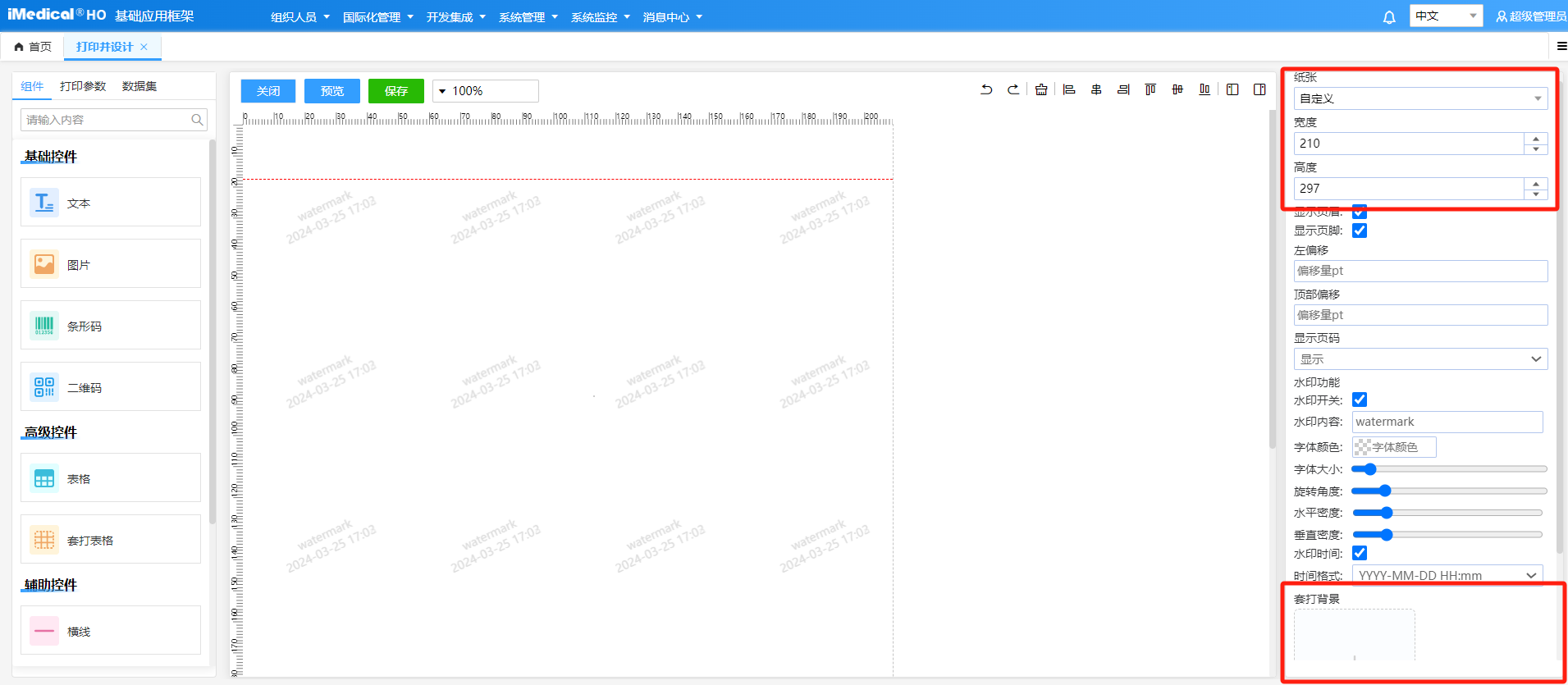Open the 字体颜色 color picker
The height and width of the screenshot is (685, 1568).
[x=1394, y=447]
